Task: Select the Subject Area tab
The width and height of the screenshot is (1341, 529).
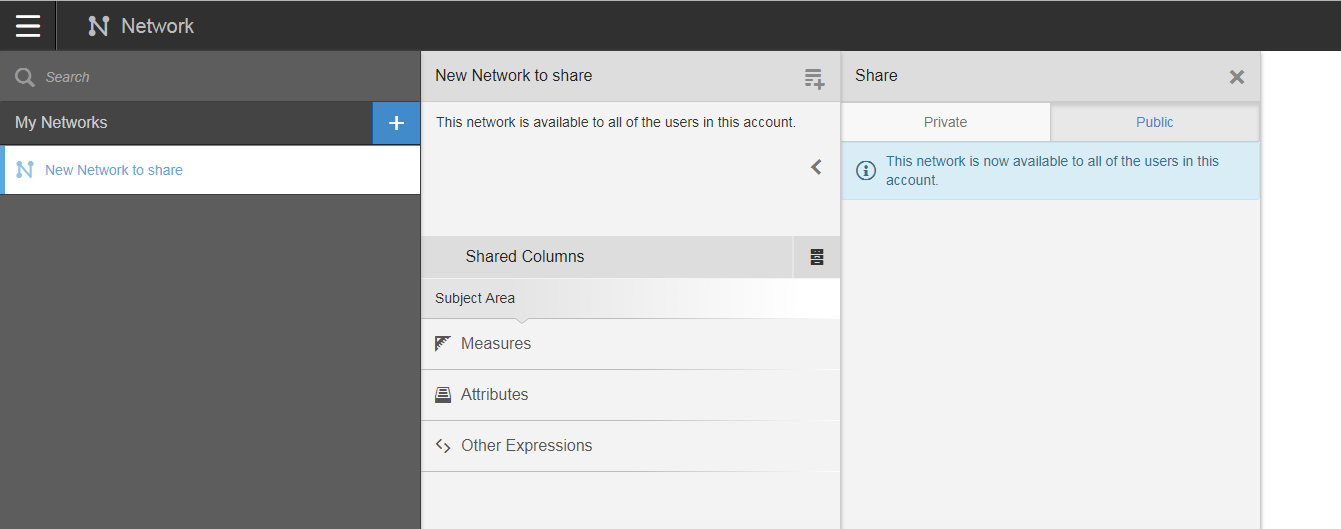Action: click(475, 298)
